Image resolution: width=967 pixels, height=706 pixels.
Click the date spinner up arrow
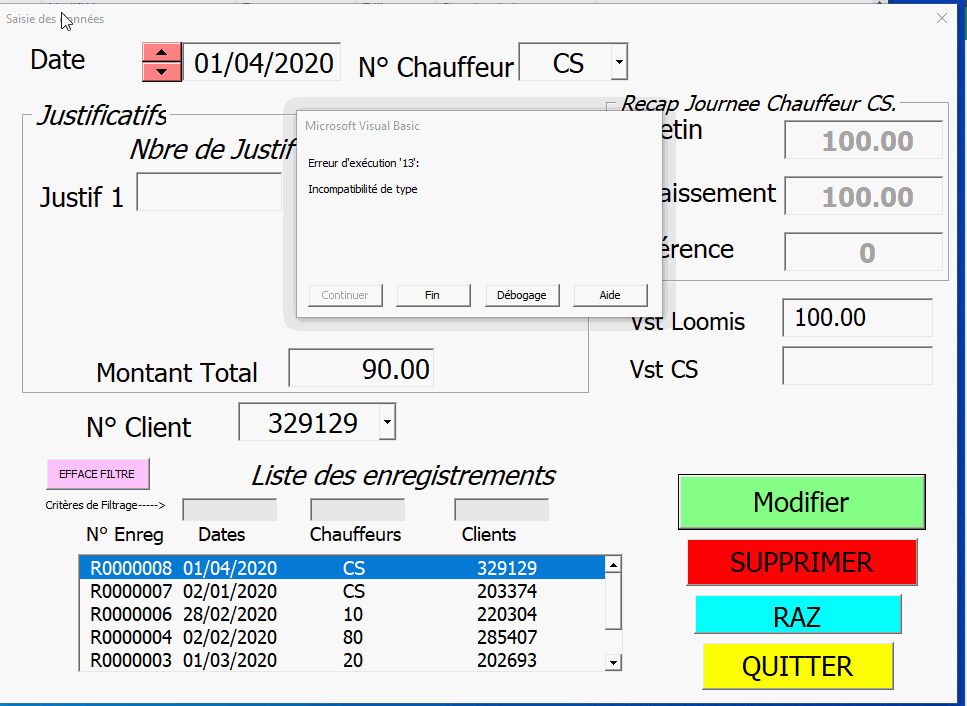162,52
